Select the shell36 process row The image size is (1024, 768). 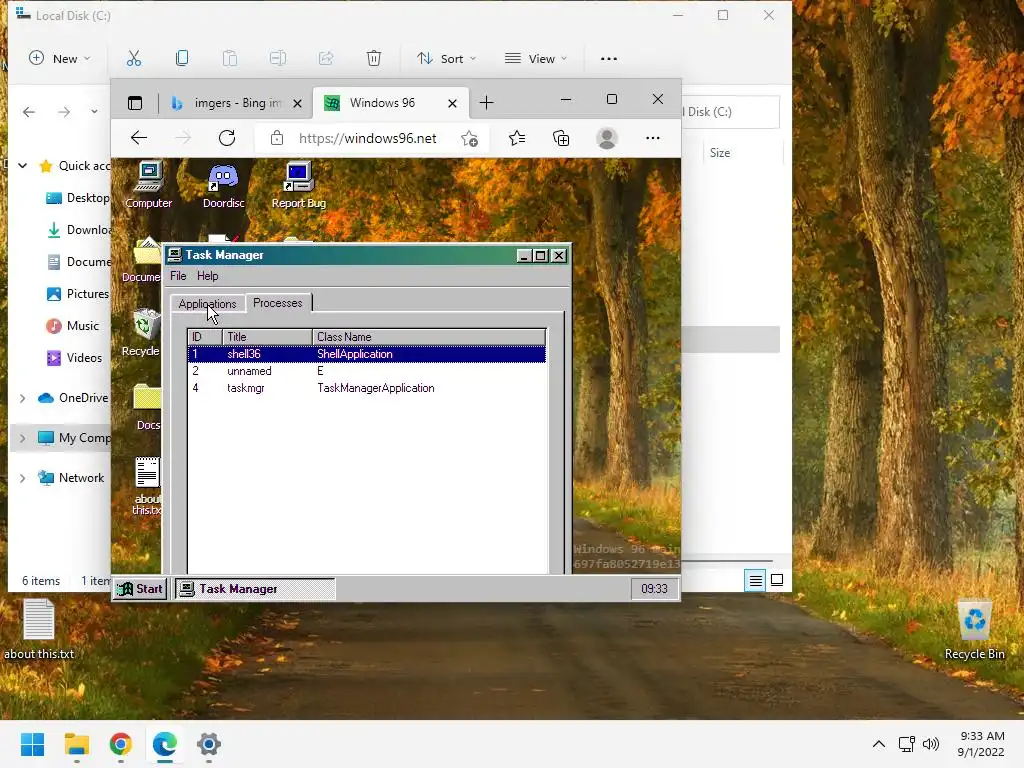(x=366, y=354)
